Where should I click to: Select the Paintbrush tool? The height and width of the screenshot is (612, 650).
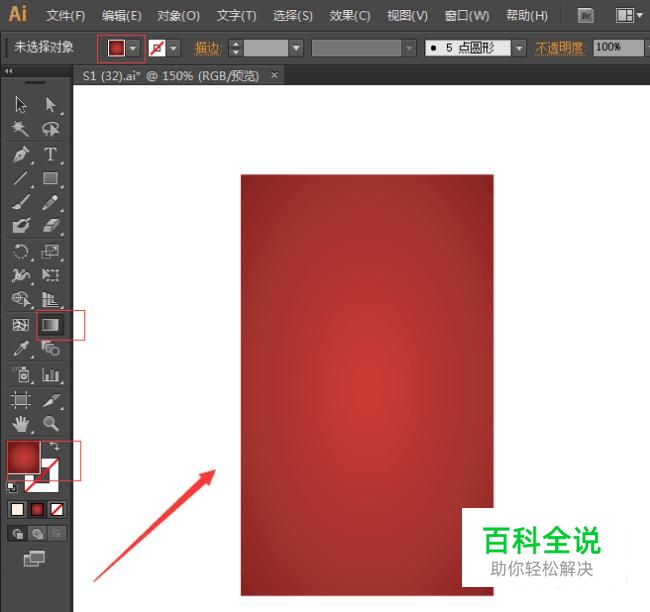[x=20, y=203]
